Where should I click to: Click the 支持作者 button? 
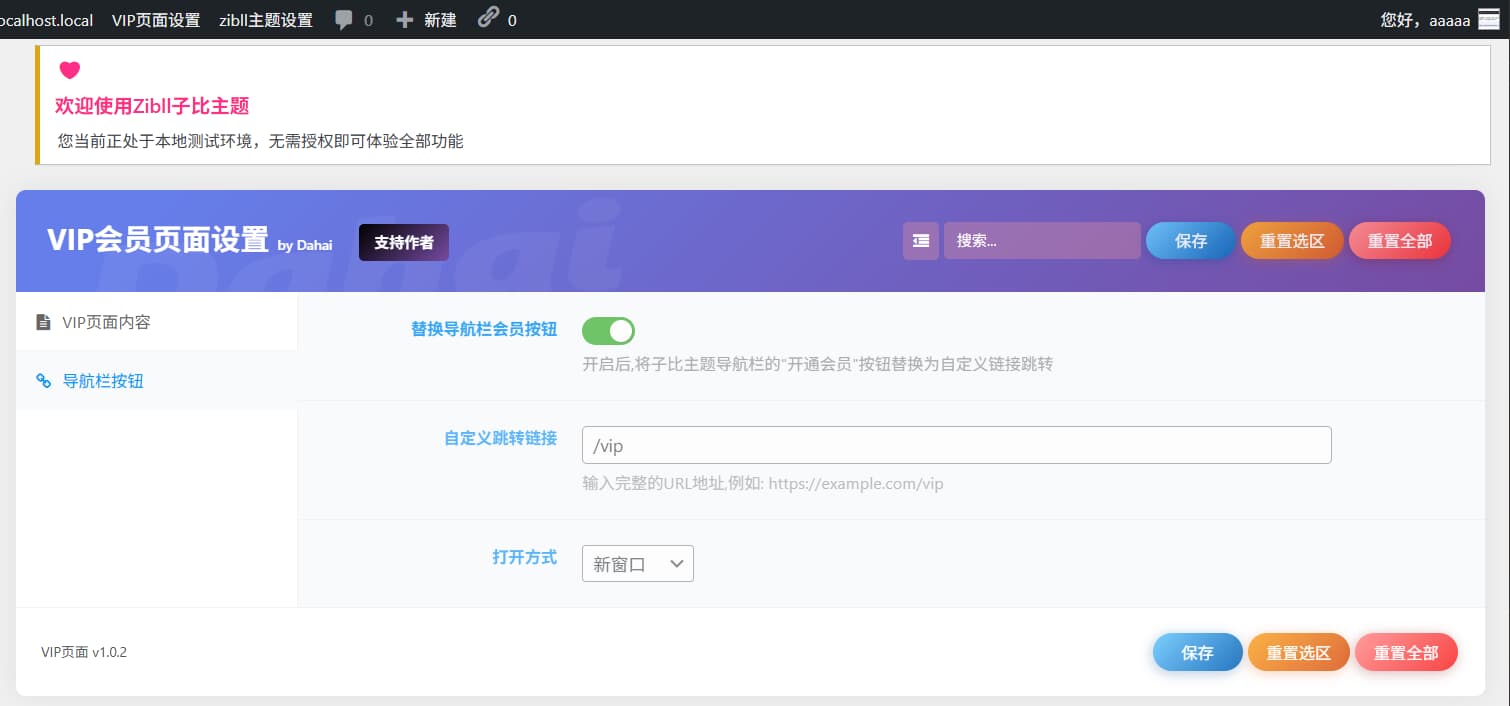403,242
